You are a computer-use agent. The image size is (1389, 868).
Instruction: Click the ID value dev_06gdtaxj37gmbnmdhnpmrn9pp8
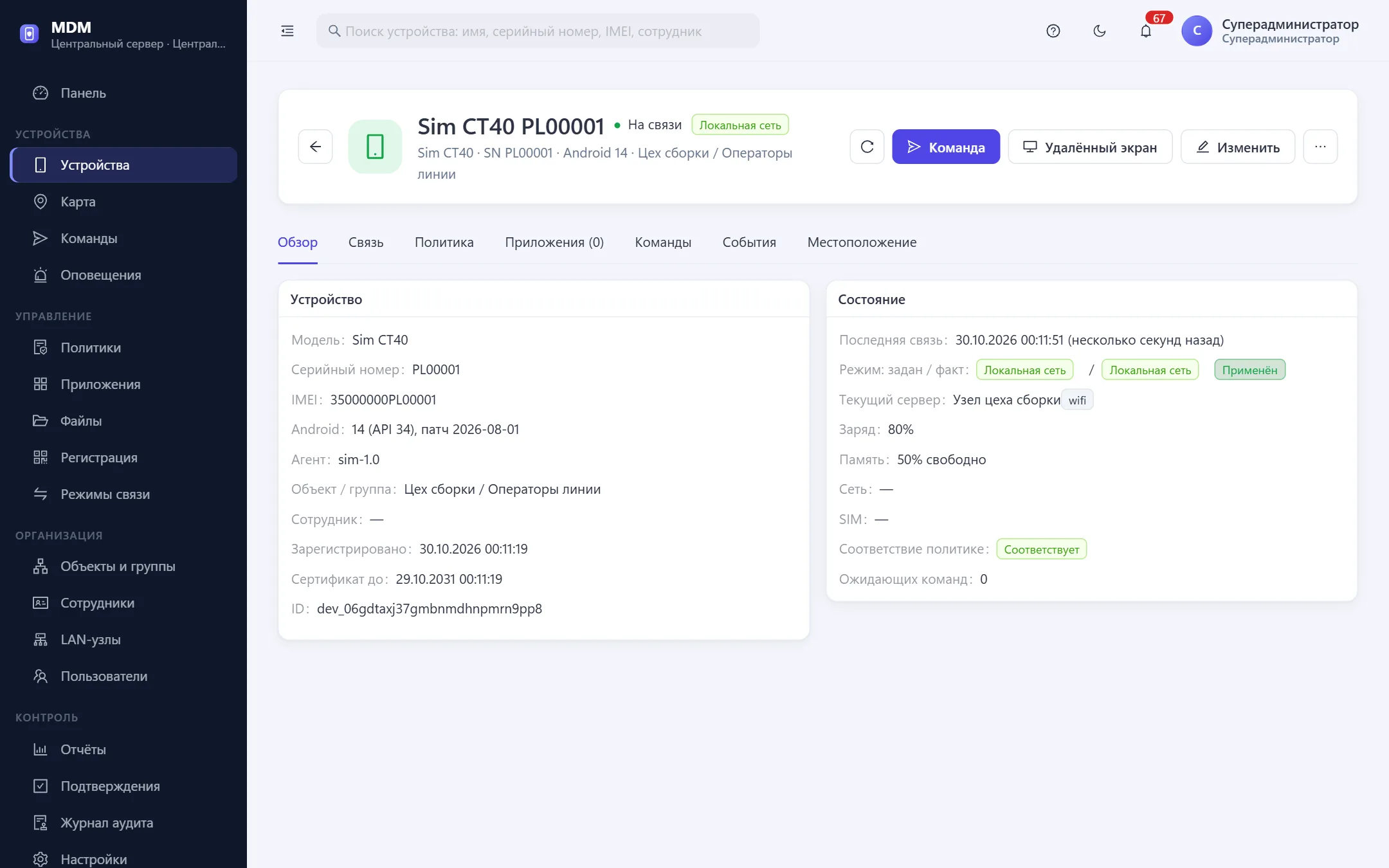(x=430, y=608)
